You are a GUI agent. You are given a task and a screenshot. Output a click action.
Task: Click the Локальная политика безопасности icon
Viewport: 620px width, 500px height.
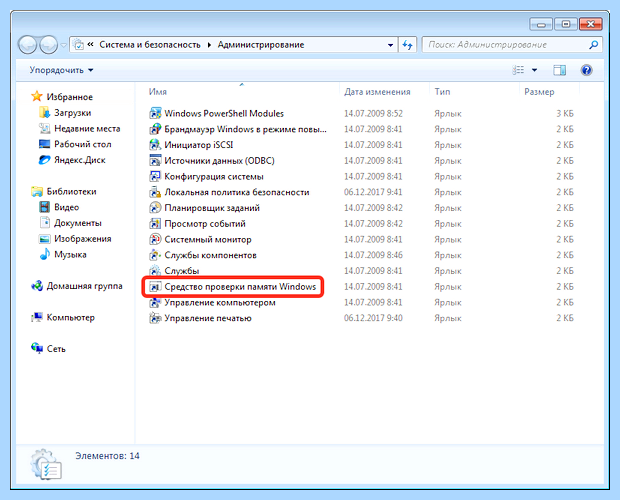155,192
